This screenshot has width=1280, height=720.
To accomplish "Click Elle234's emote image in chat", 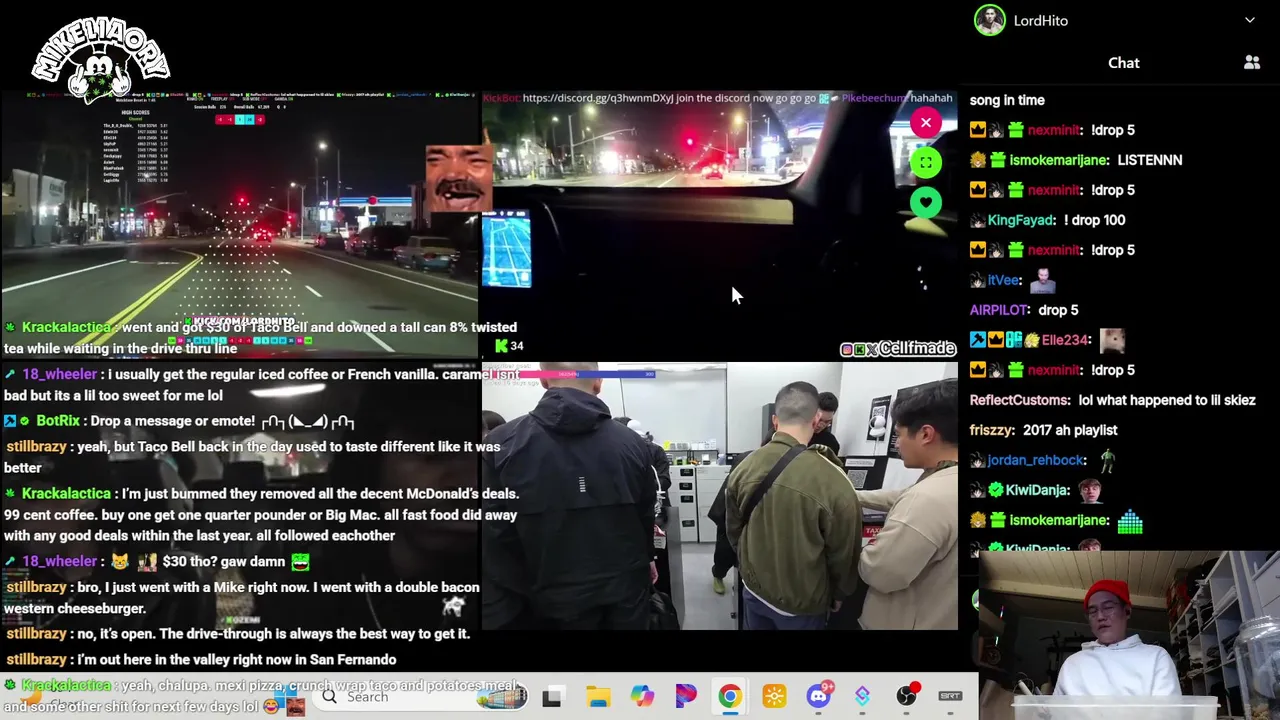I will pos(1111,340).
